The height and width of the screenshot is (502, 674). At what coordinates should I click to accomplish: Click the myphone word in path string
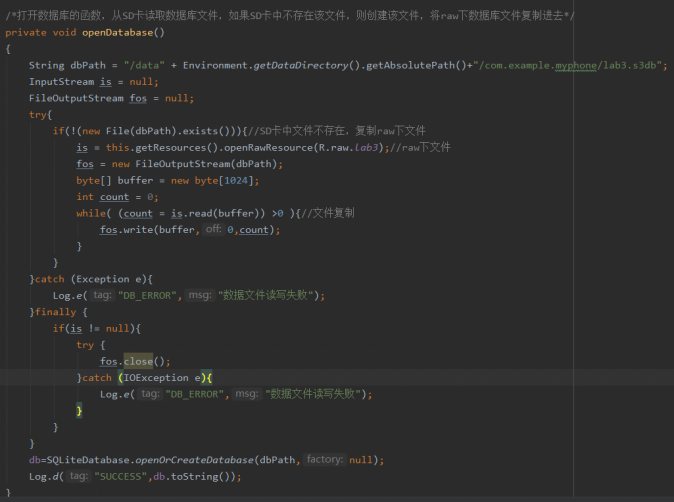(x=576, y=65)
